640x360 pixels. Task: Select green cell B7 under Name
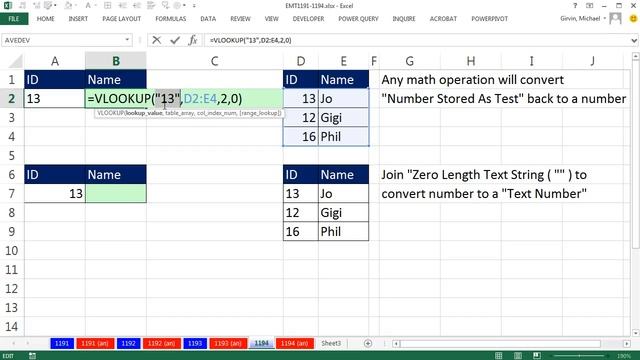(116, 193)
